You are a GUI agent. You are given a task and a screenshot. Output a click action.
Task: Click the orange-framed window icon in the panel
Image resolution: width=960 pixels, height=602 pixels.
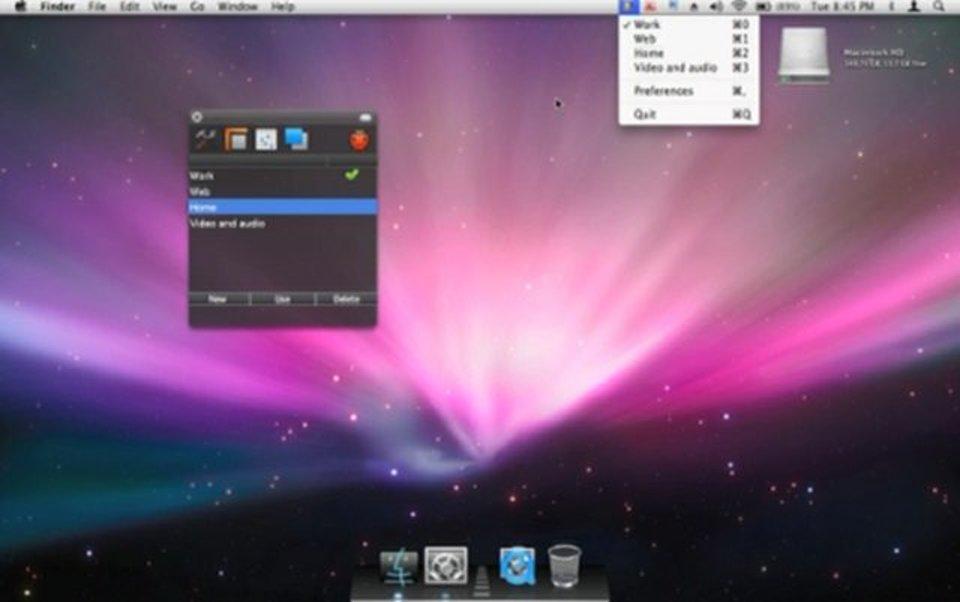[236, 139]
